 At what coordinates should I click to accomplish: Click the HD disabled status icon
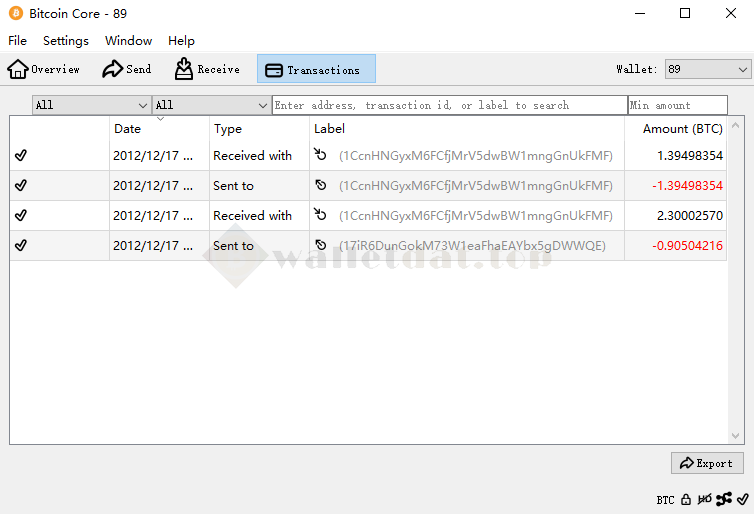pos(705,499)
